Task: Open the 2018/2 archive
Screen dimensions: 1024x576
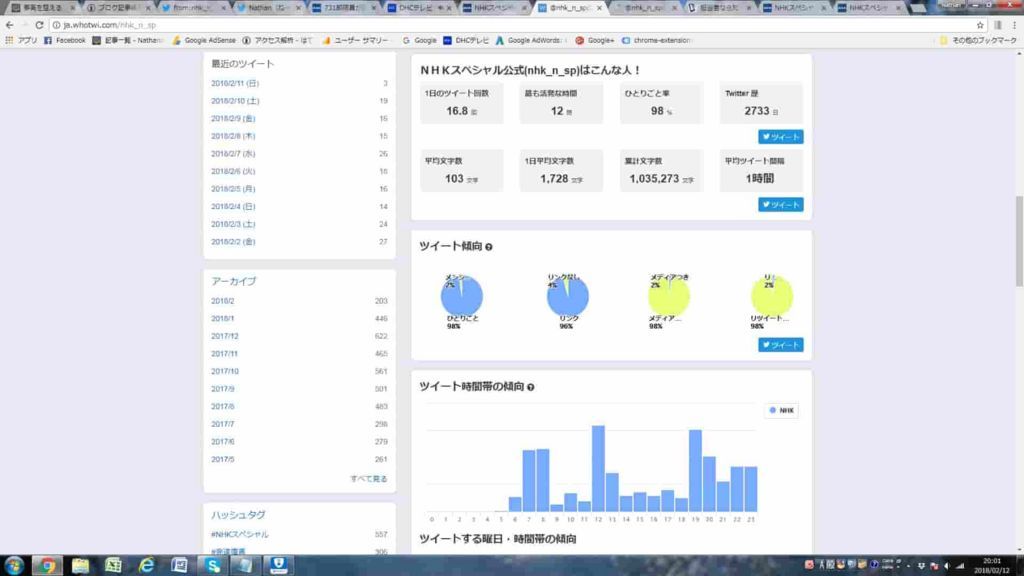Action: tap(222, 302)
